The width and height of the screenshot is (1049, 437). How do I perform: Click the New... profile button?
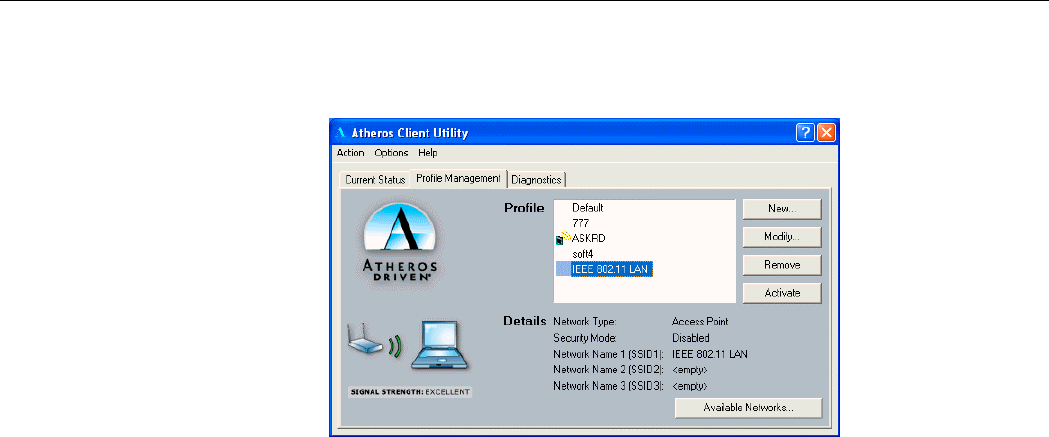pyautogui.click(x=782, y=209)
